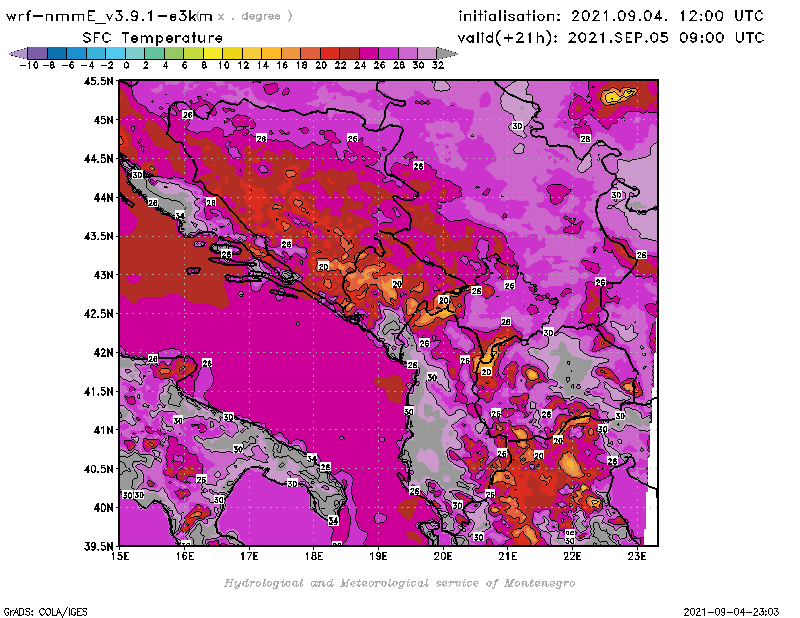Click the '32' tick label under color bar

tap(438, 65)
